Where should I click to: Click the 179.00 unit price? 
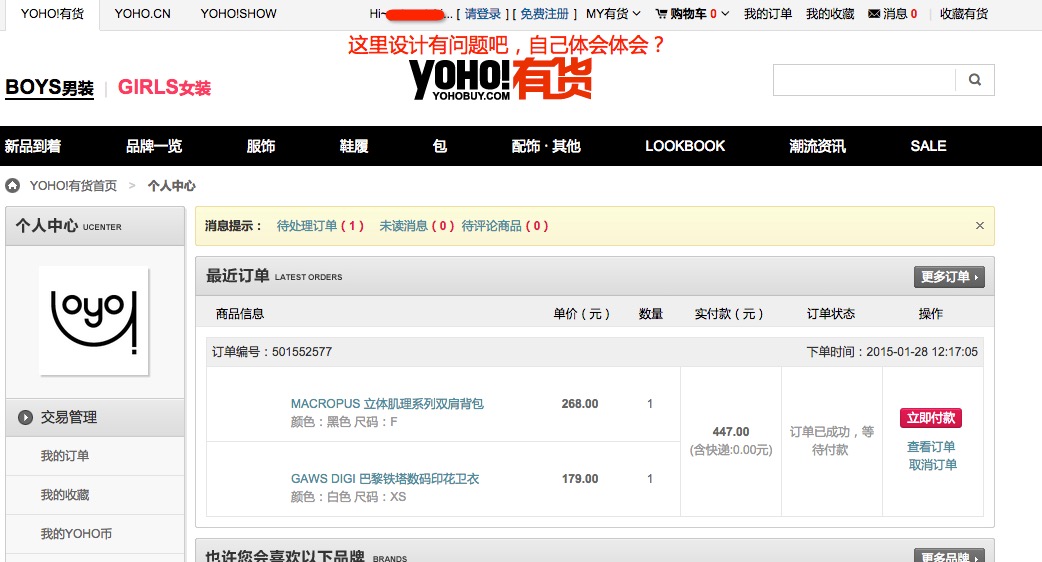[579, 478]
